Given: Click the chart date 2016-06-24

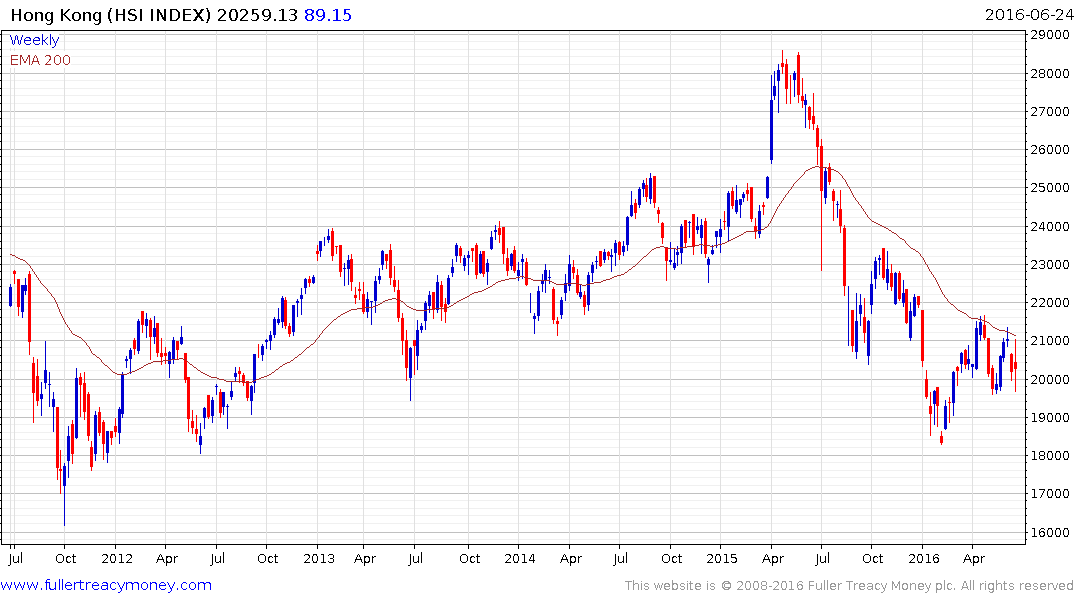Looking at the screenshot, I should coord(1029,15).
